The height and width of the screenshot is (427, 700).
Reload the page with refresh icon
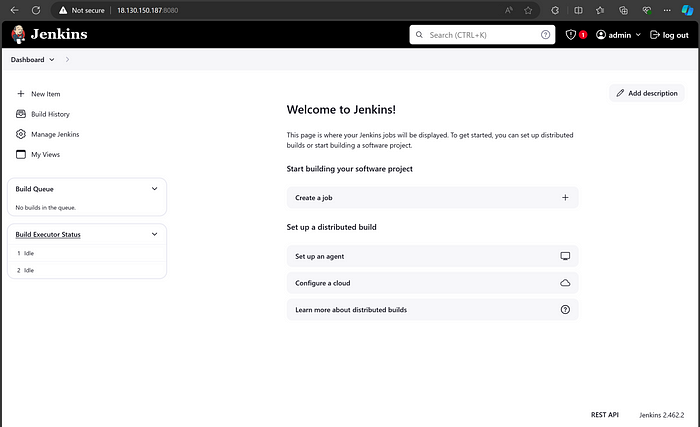coord(36,10)
